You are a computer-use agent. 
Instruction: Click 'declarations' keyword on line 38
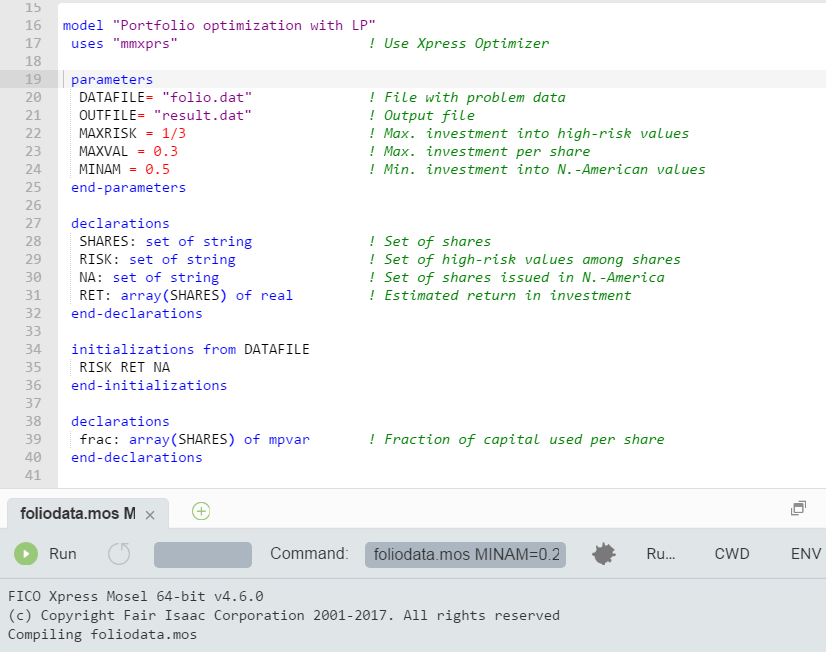click(x=120, y=421)
